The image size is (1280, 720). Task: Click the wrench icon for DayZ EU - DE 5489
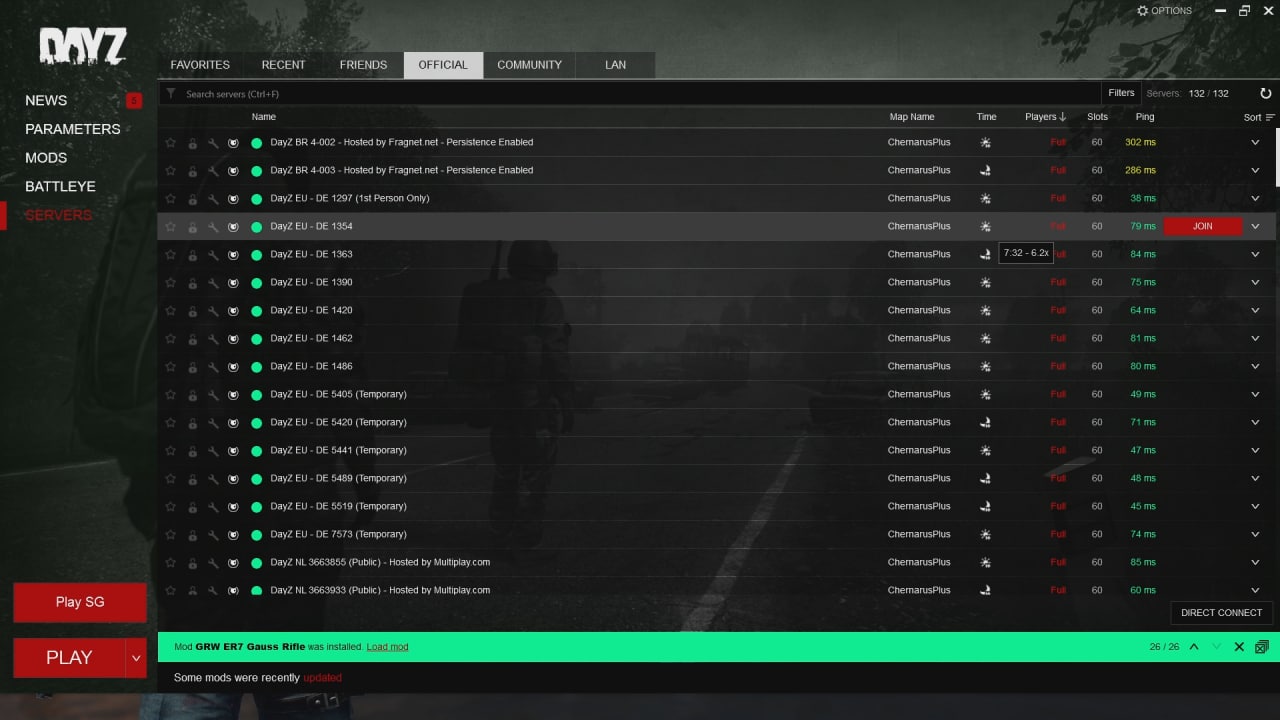(213, 478)
